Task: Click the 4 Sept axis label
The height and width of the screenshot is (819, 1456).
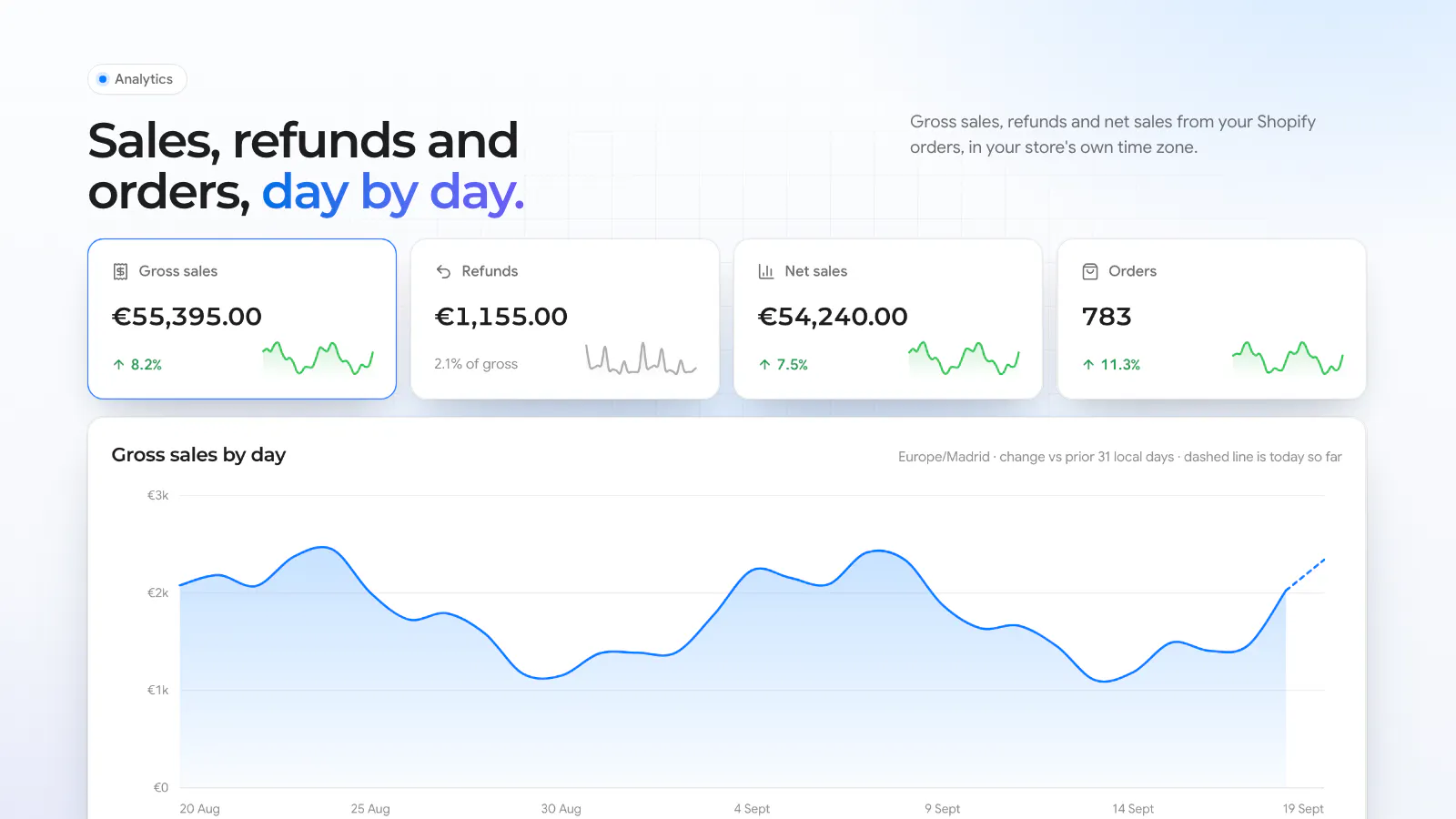Action: pos(752,808)
